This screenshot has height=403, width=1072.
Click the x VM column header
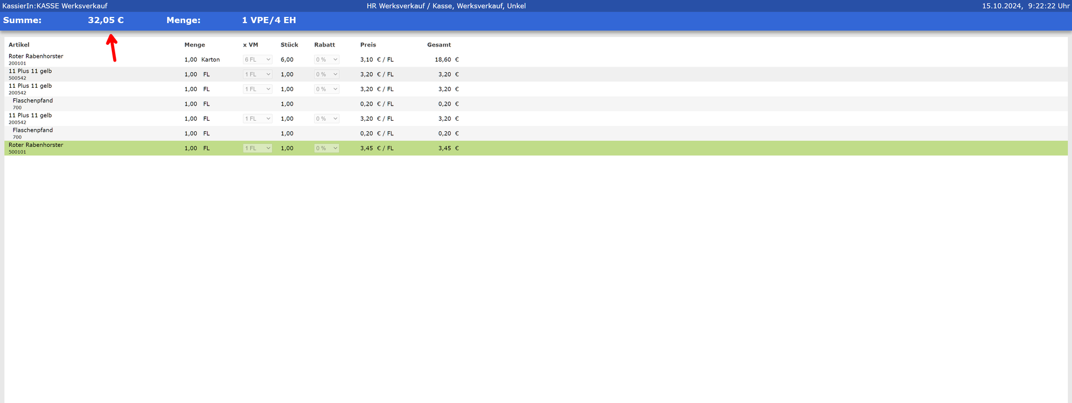250,45
